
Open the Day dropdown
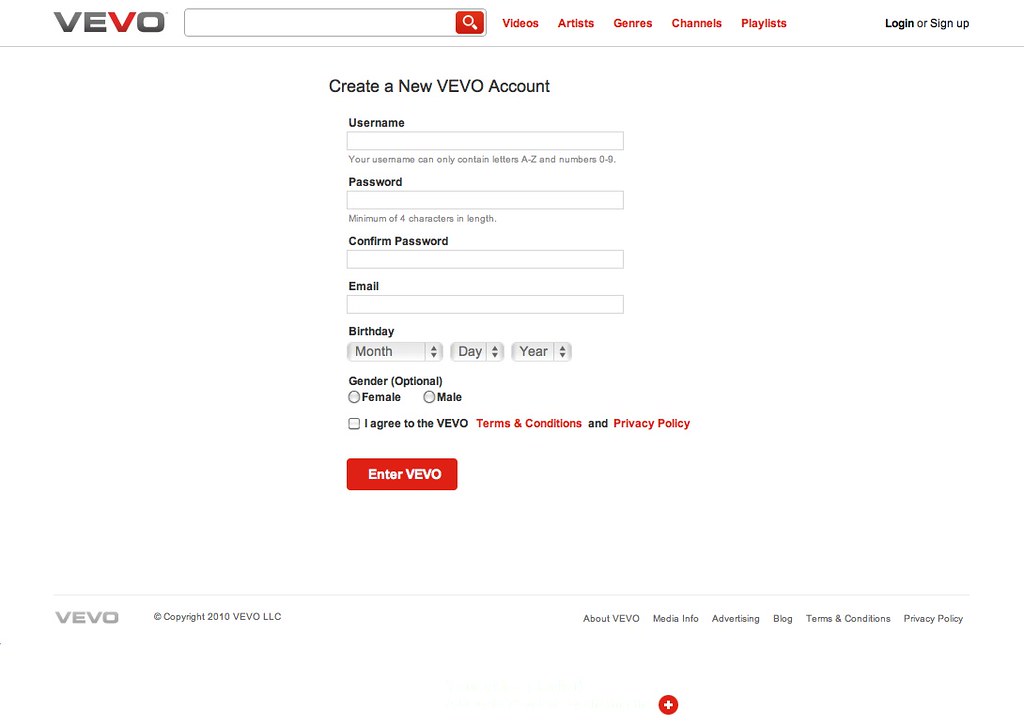click(x=476, y=351)
